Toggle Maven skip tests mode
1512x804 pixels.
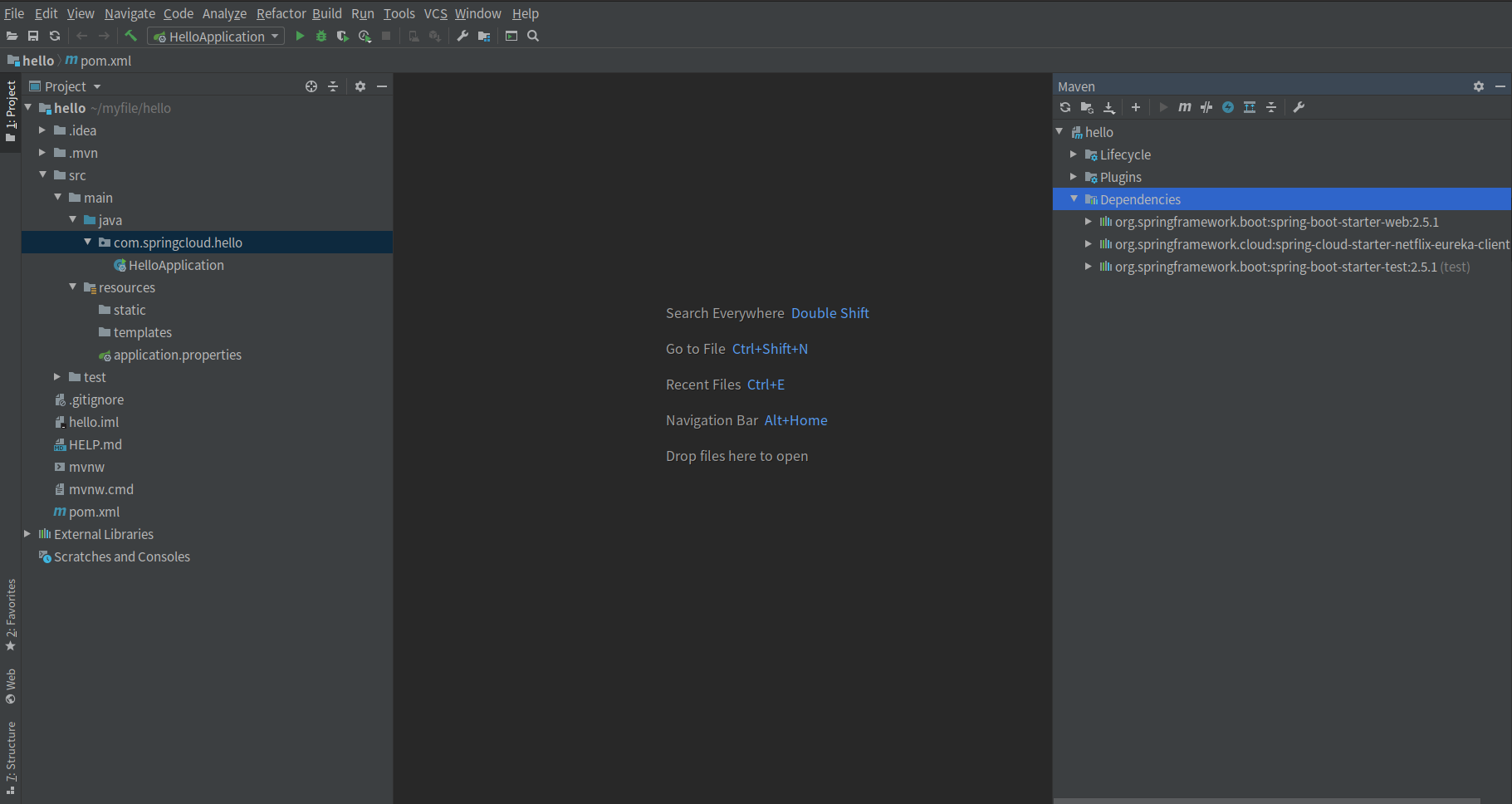point(1228,107)
